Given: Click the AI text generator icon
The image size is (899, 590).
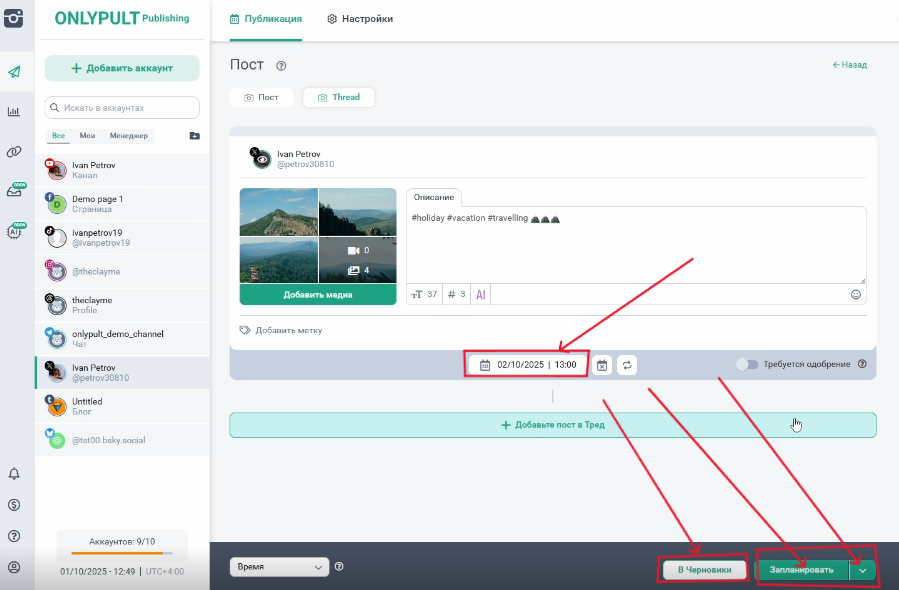Looking at the screenshot, I should coord(481,295).
